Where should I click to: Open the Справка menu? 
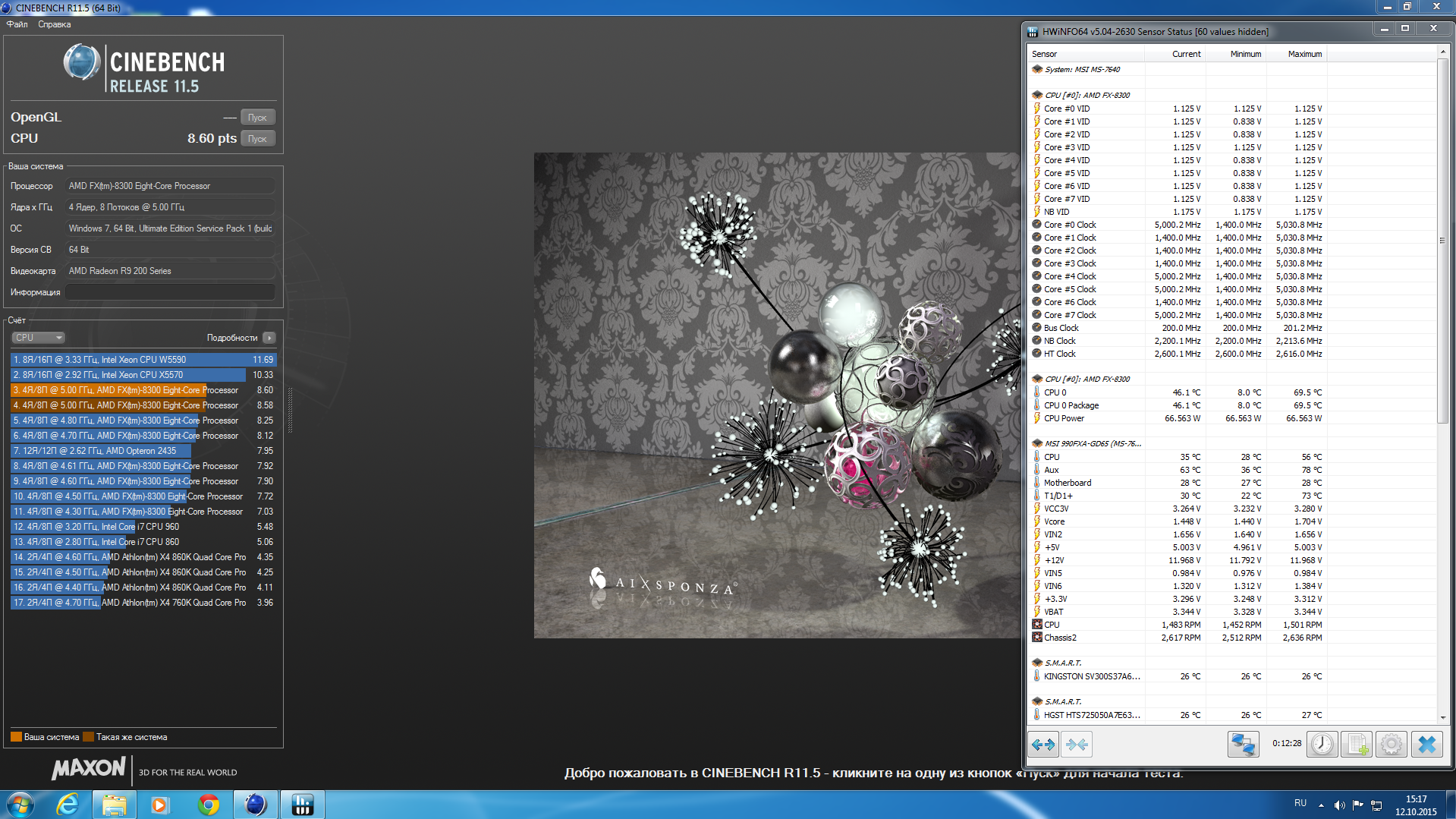(55, 24)
